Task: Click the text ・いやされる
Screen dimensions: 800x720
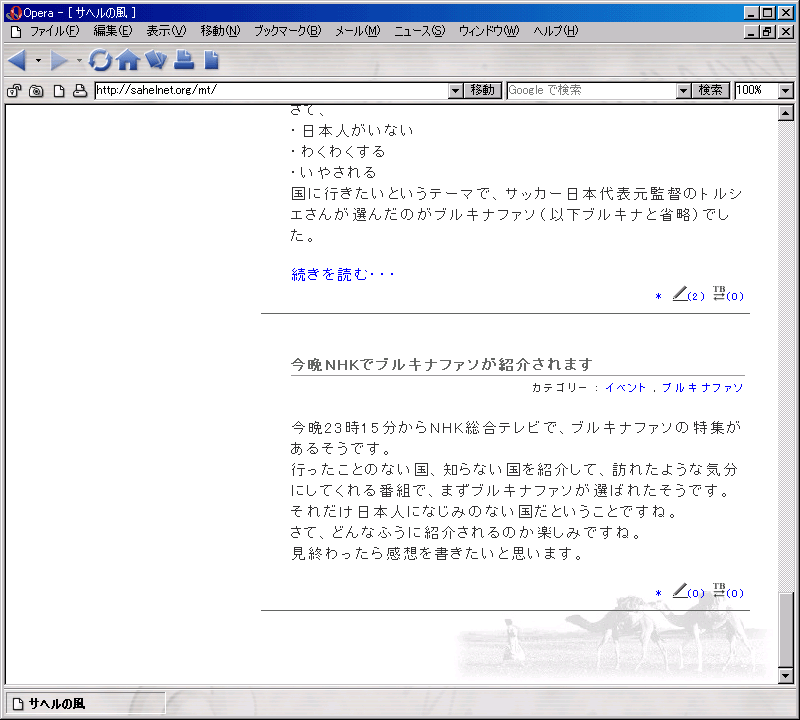Action: [334, 172]
